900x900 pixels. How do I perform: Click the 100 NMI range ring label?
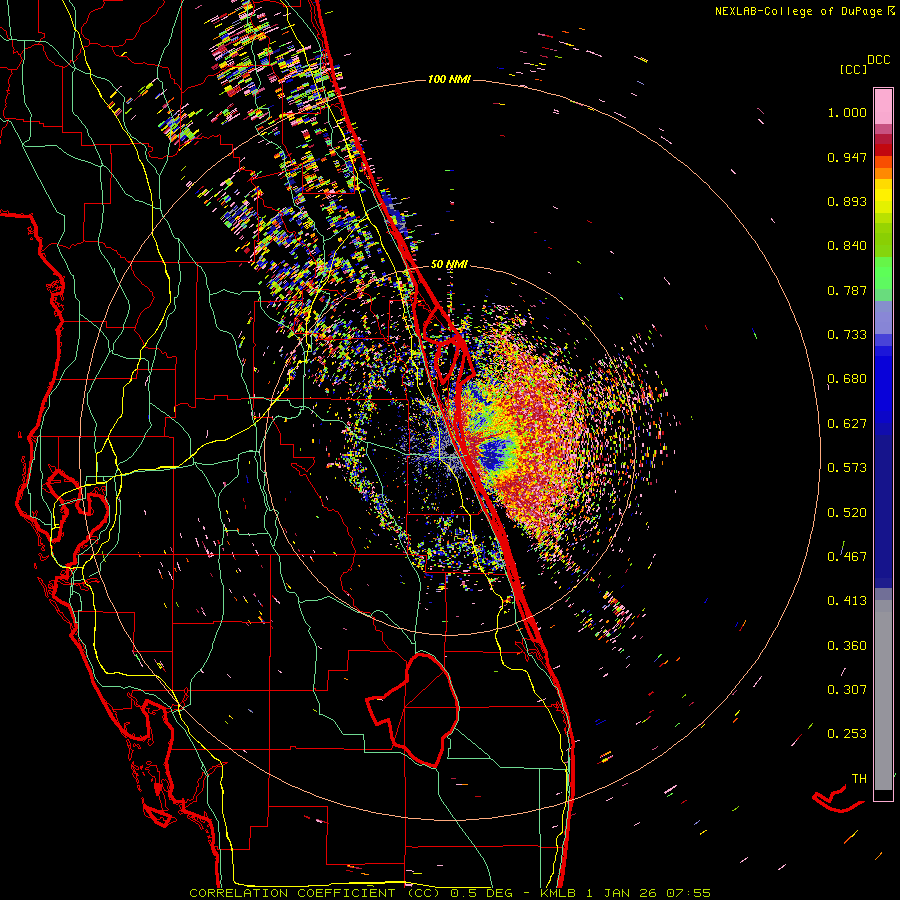pyautogui.click(x=449, y=79)
